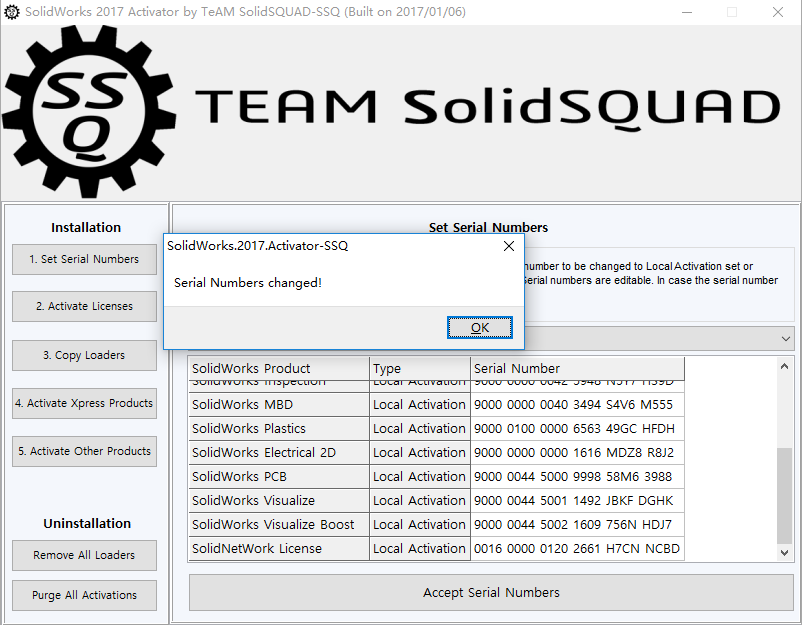Click the "Uninstallation" heading in the left panel
The image size is (802, 625).
[87, 523]
